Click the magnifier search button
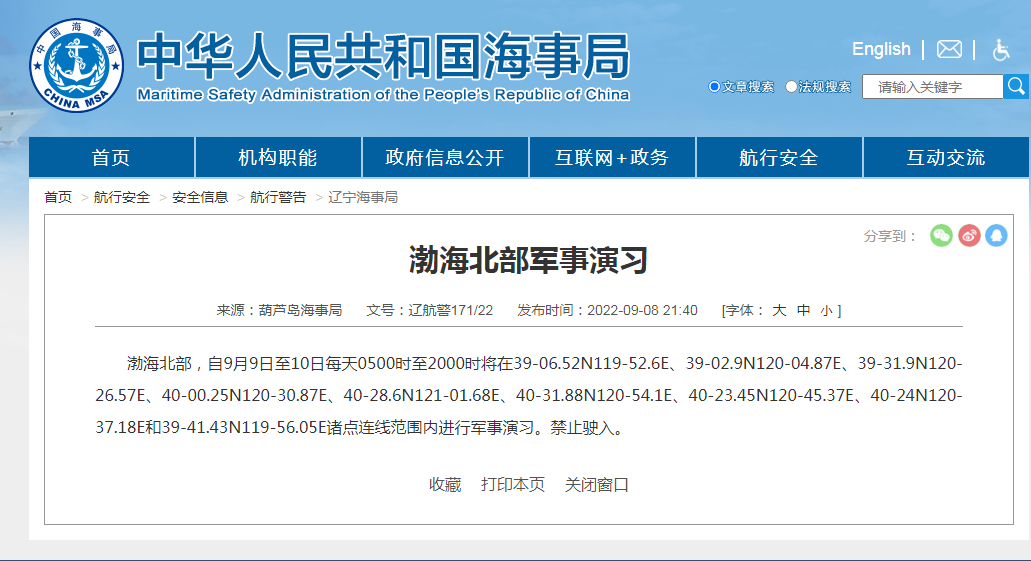This screenshot has width=1031, height=561. pyautogui.click(x=1016, y=86)
